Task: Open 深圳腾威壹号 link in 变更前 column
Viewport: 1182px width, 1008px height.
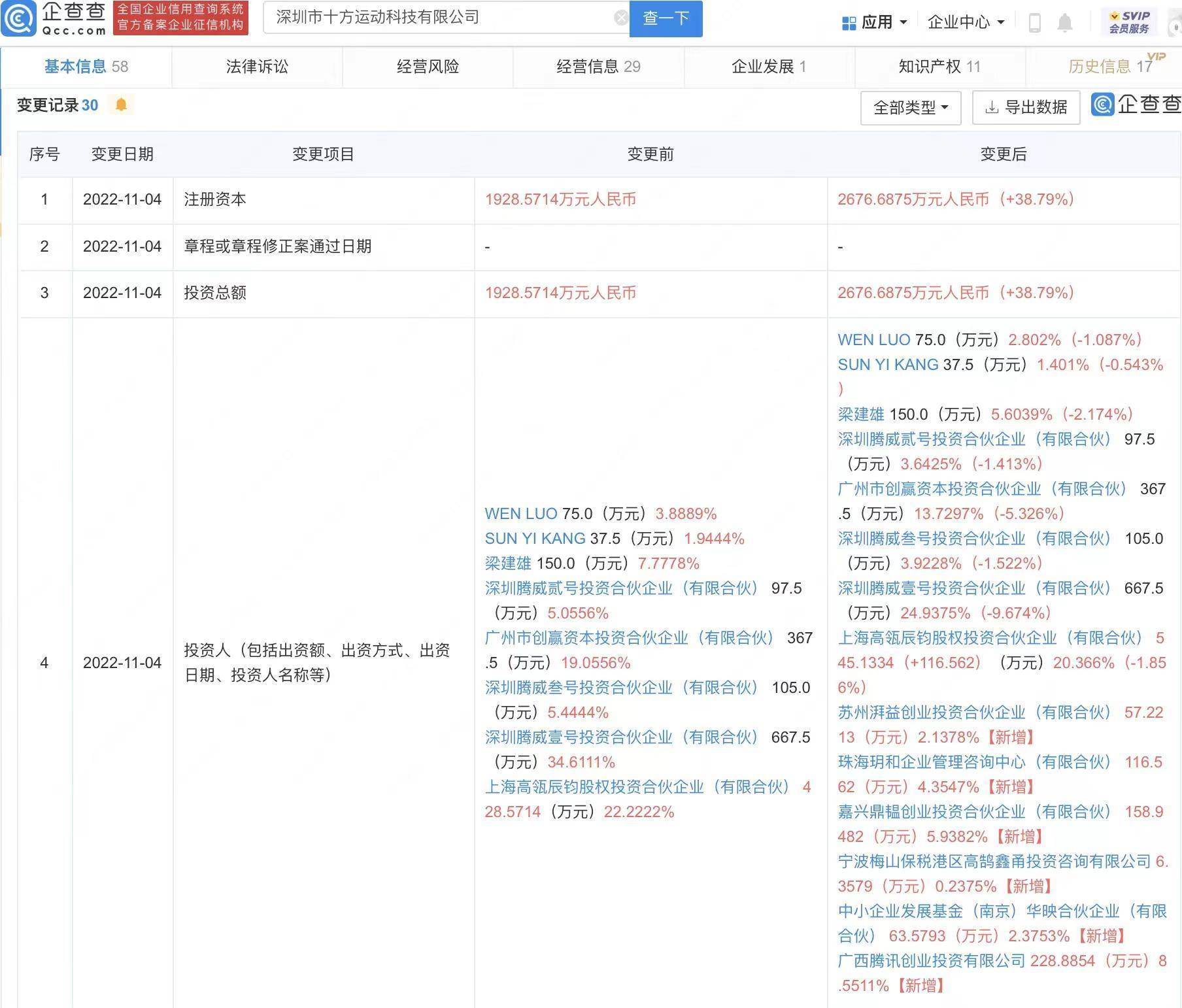Action: coord(621,737)
